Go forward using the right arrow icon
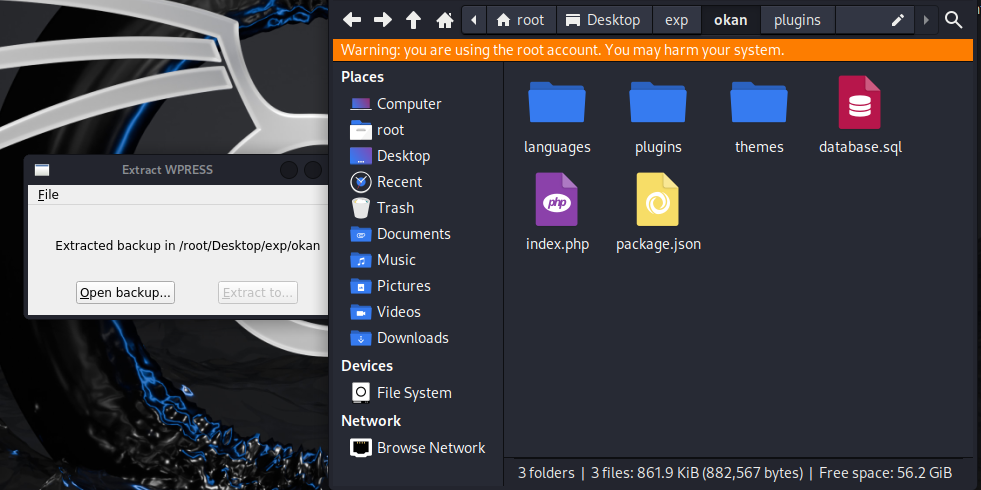 point(382,20)
